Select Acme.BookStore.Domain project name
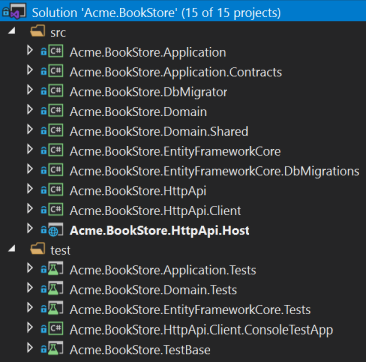The width and height of the screenshot is (366, 362). coord(138,112)
